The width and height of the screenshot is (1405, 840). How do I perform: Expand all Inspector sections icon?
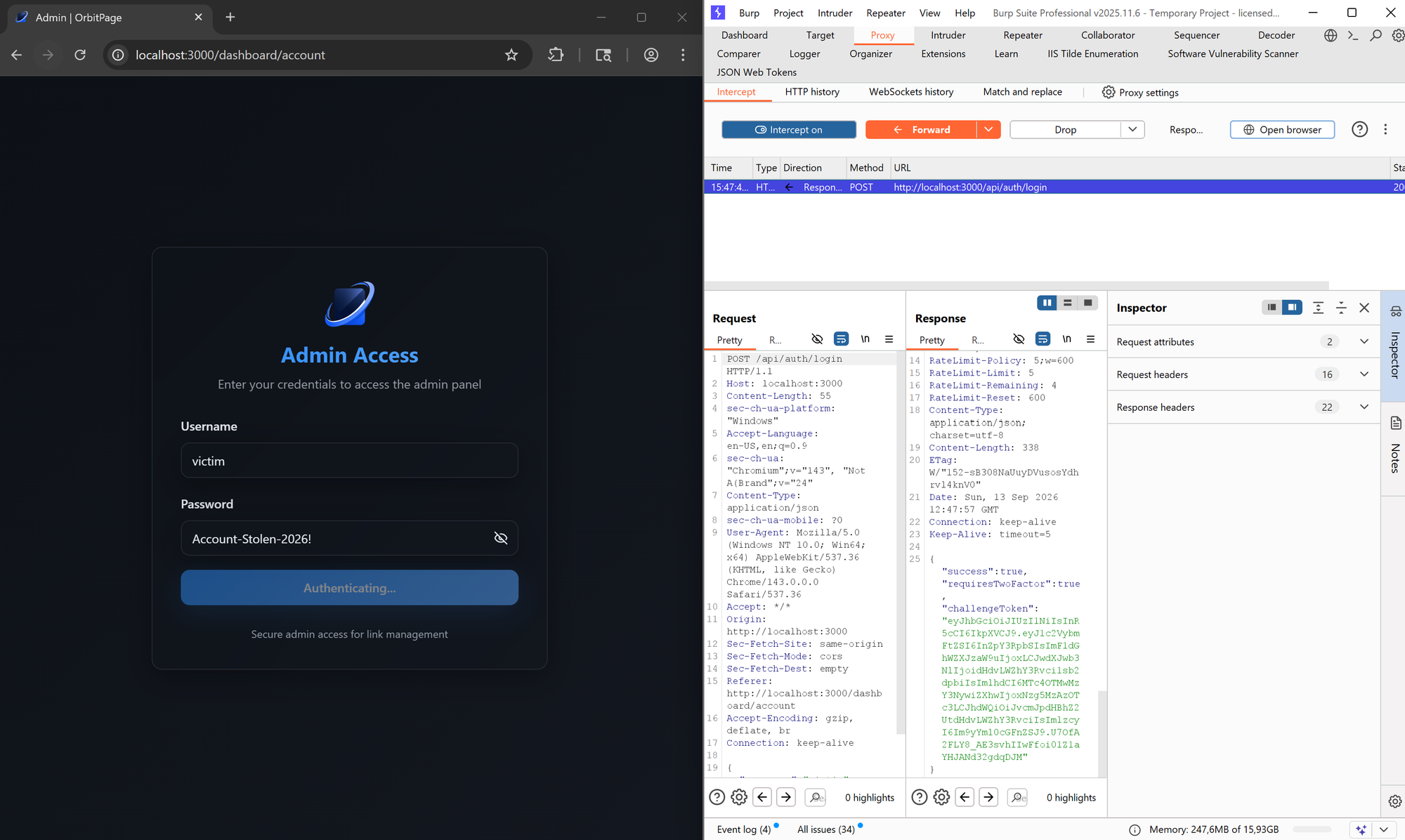(1318, 308)
